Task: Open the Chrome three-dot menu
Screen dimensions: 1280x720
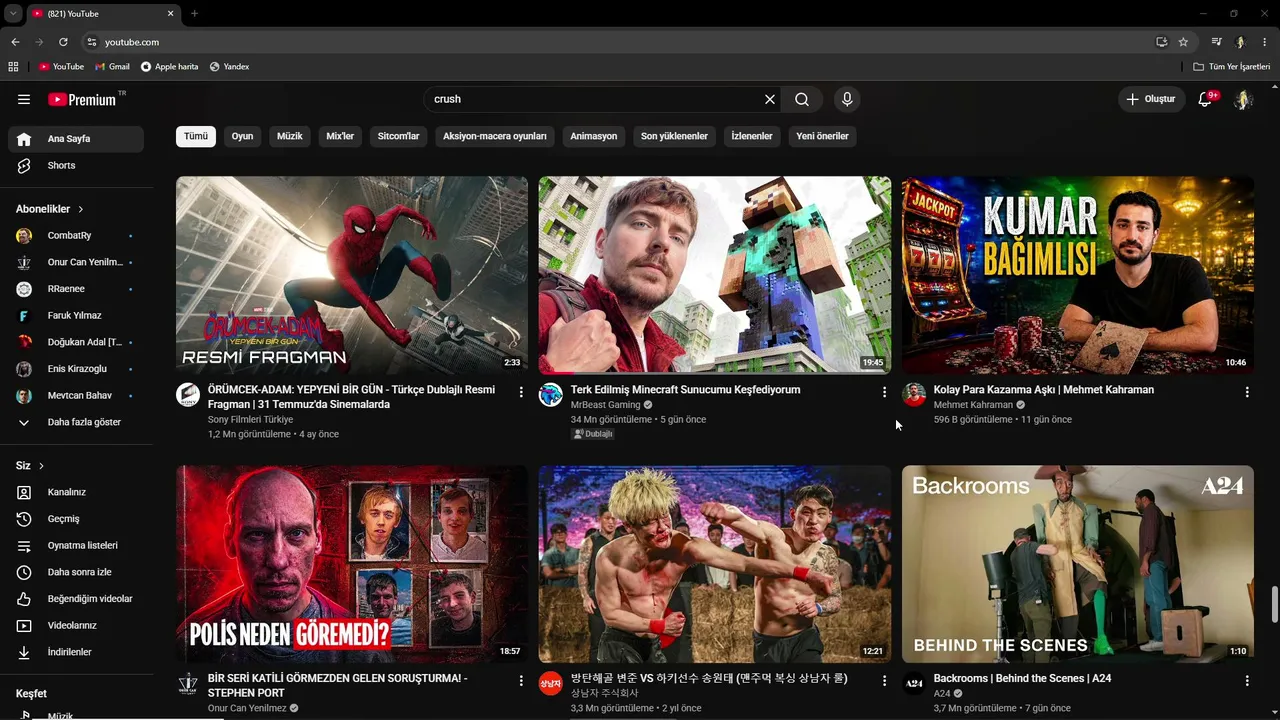Action: 1265,42
